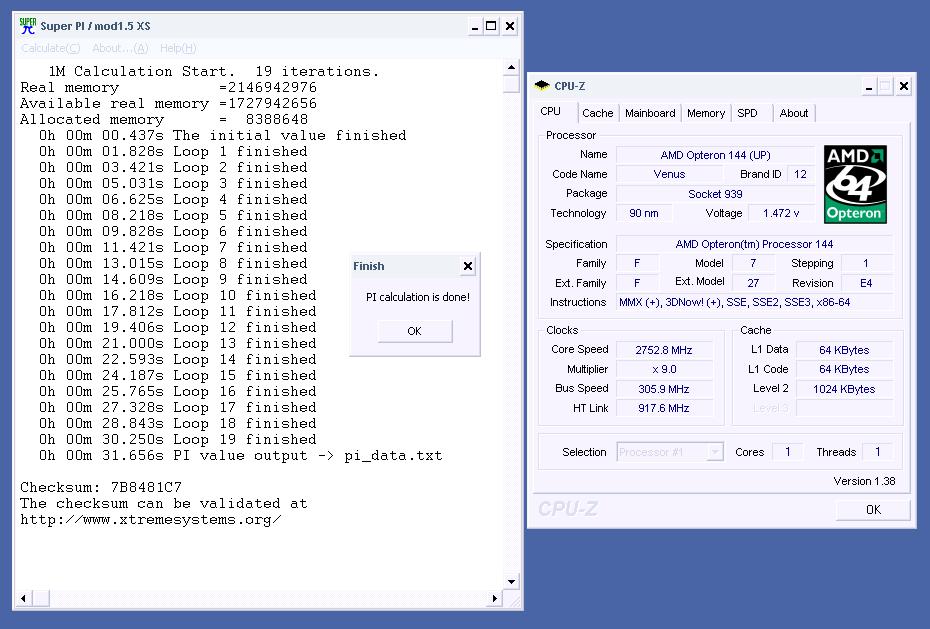Click the Specification 'AMD Opteron(tm) Processor 144'
Screen dimensions: 930x629
[x=754, y=244]
